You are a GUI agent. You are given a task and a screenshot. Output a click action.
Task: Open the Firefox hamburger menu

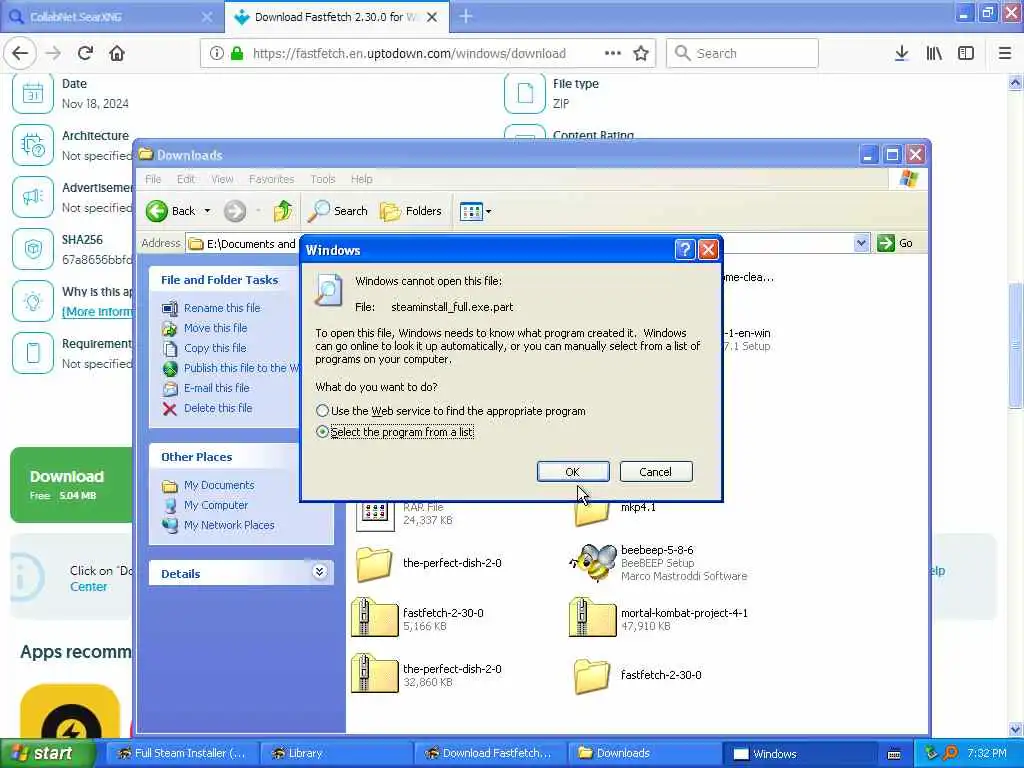(1005, 54)
